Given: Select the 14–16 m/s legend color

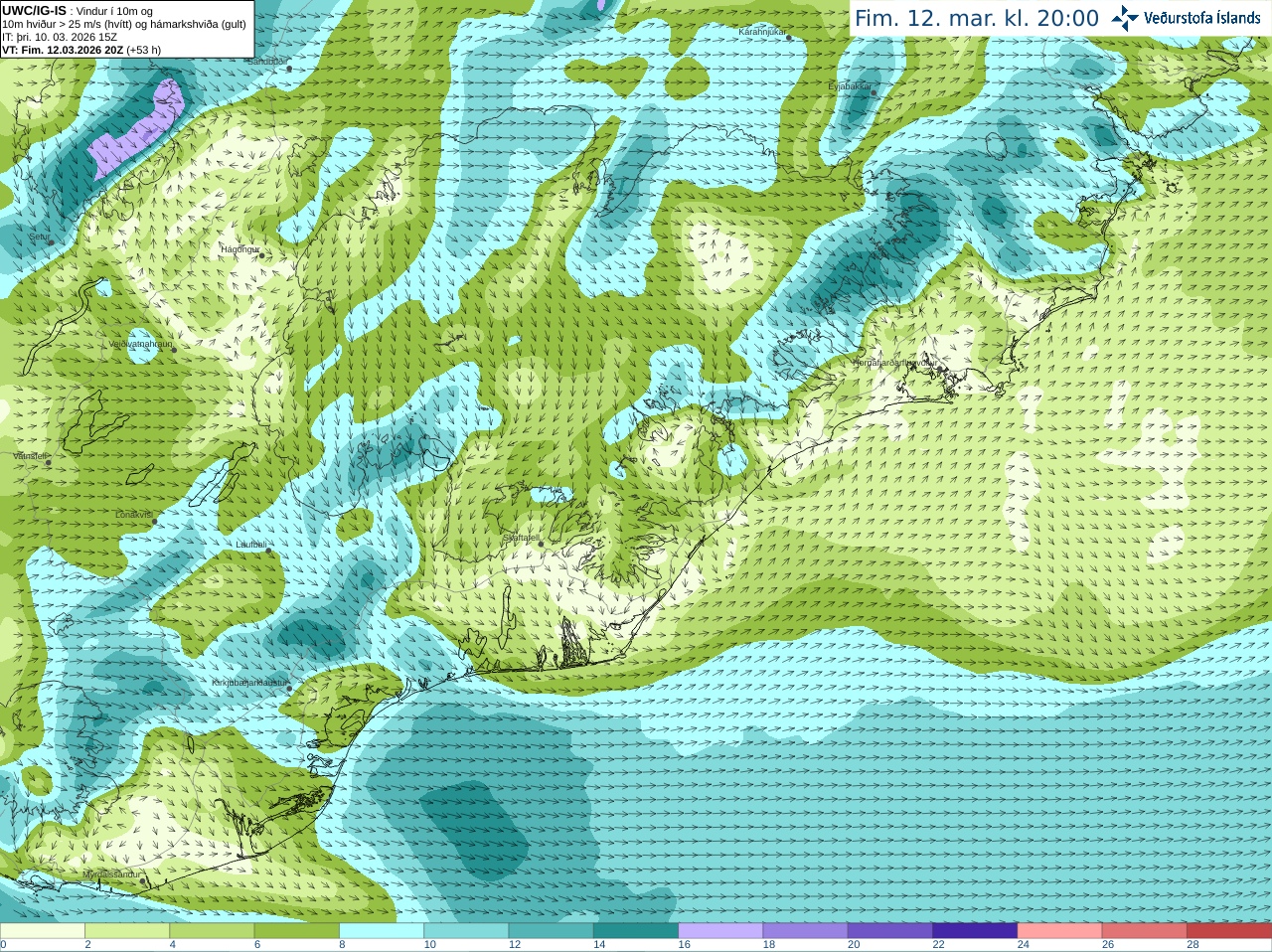Looking at the screenshot, I should pyautogui.click(x=636, y=931).
